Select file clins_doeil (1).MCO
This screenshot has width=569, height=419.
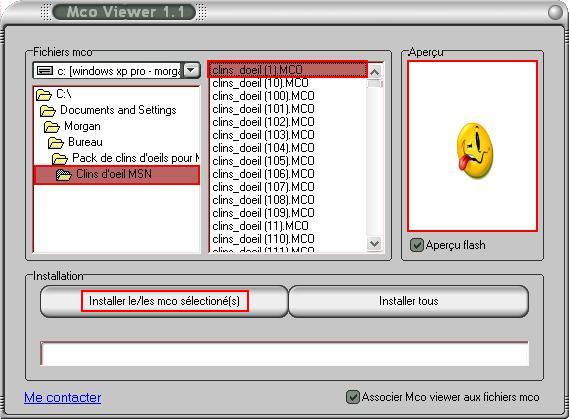(x=287, y=70)
